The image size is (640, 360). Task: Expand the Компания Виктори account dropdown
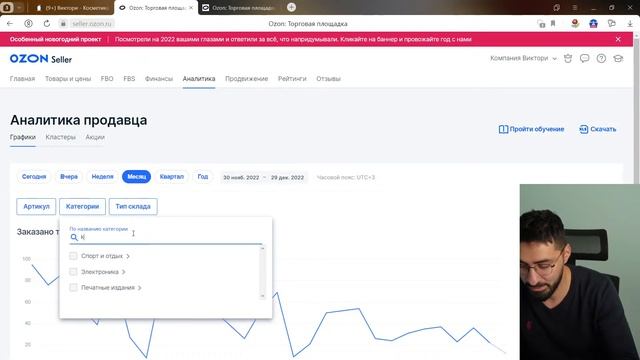[x=523, y=58]
